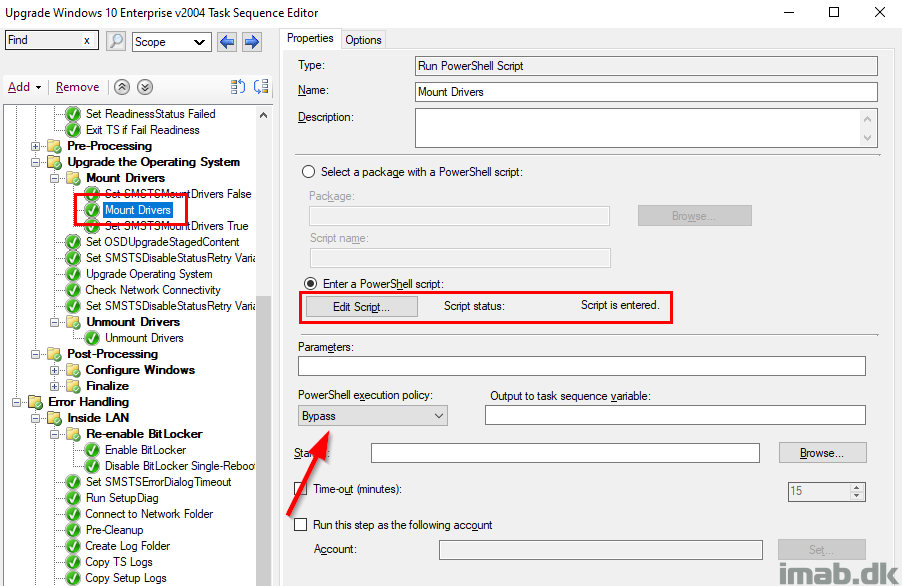902x586 pixels.
Task: Click the Upgrade the Operating System folder icon
Action: pyautogui.click(x=55, y=162)
